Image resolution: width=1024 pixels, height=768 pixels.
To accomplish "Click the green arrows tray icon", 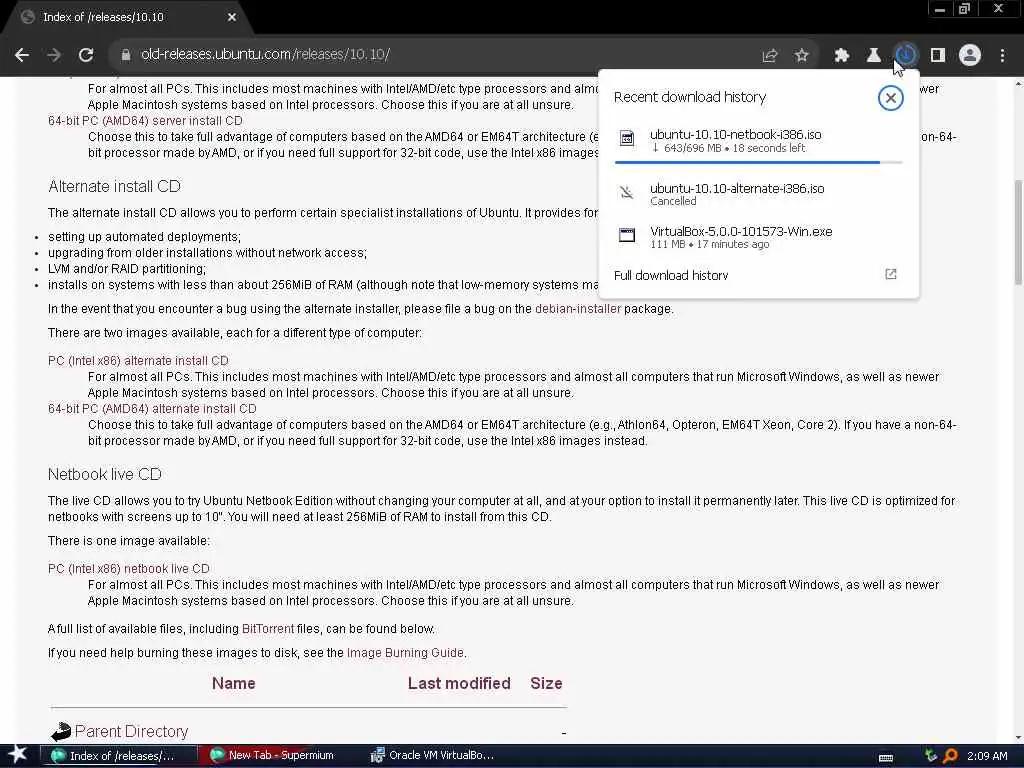I will pos(931,756).
